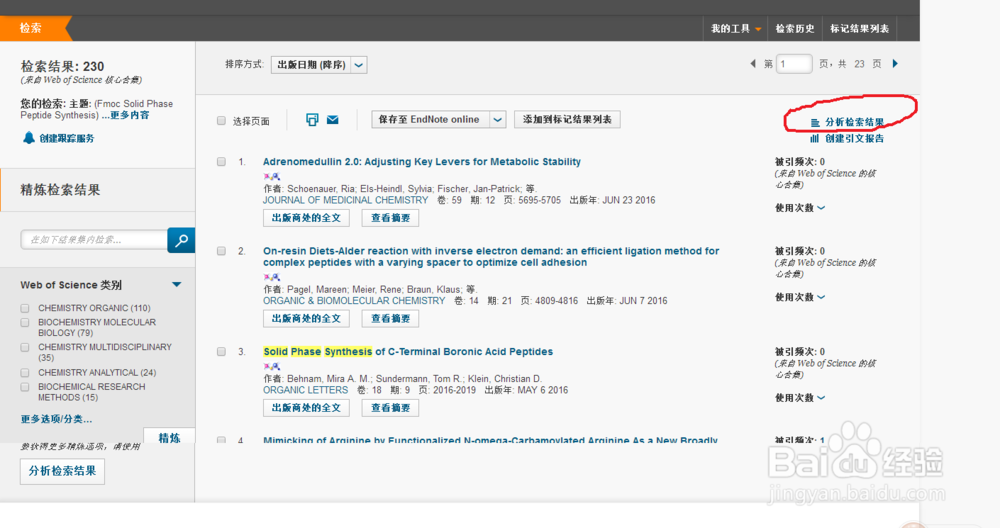Open Marked List in top bar
Viewport: 1000px width, 528px height.
point(859,29)
